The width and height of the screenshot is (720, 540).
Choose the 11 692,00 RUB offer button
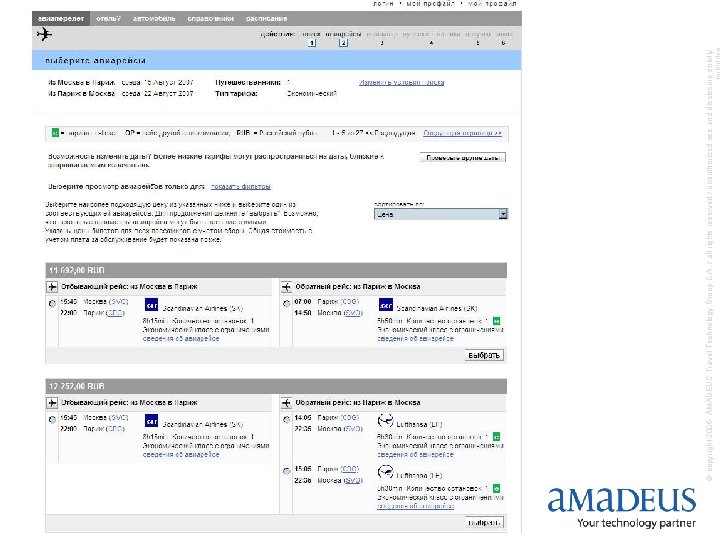pos(484,355)
